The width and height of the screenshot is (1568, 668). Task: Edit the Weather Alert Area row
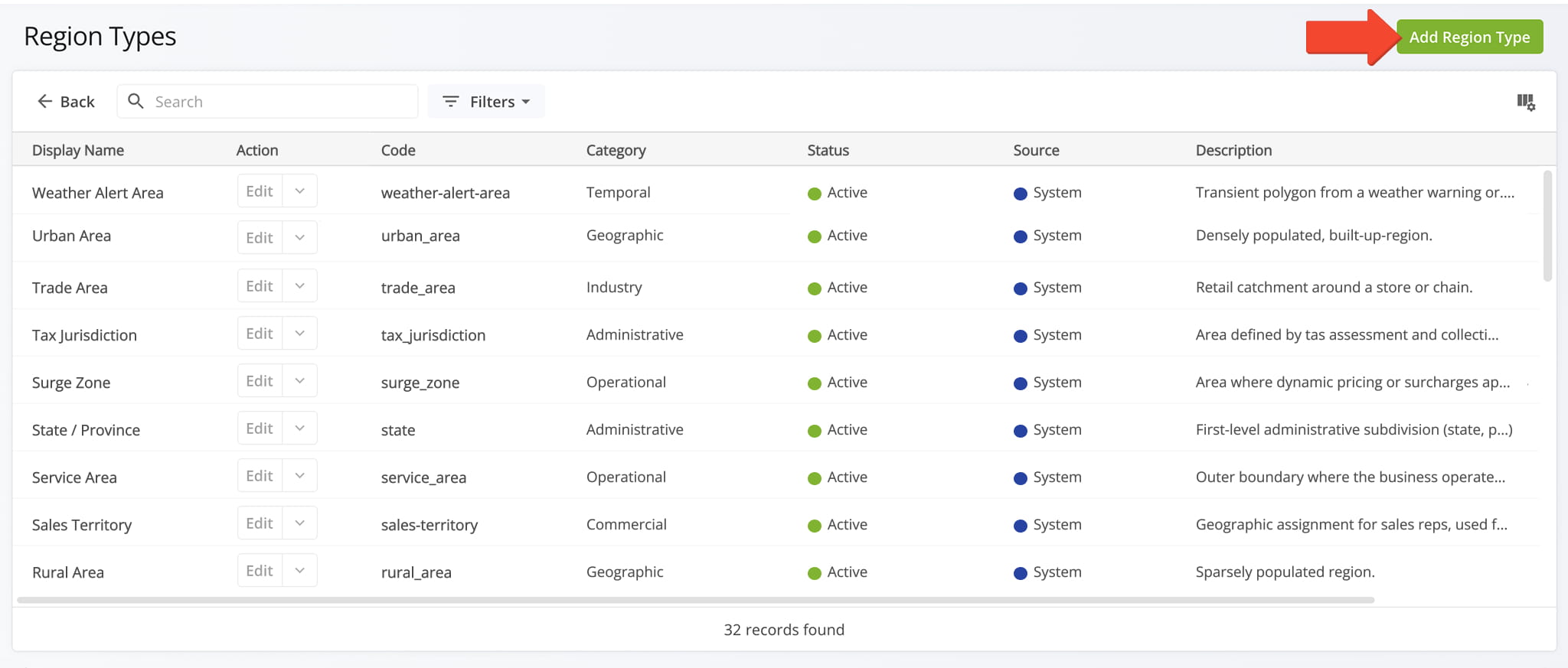[260, 191]
